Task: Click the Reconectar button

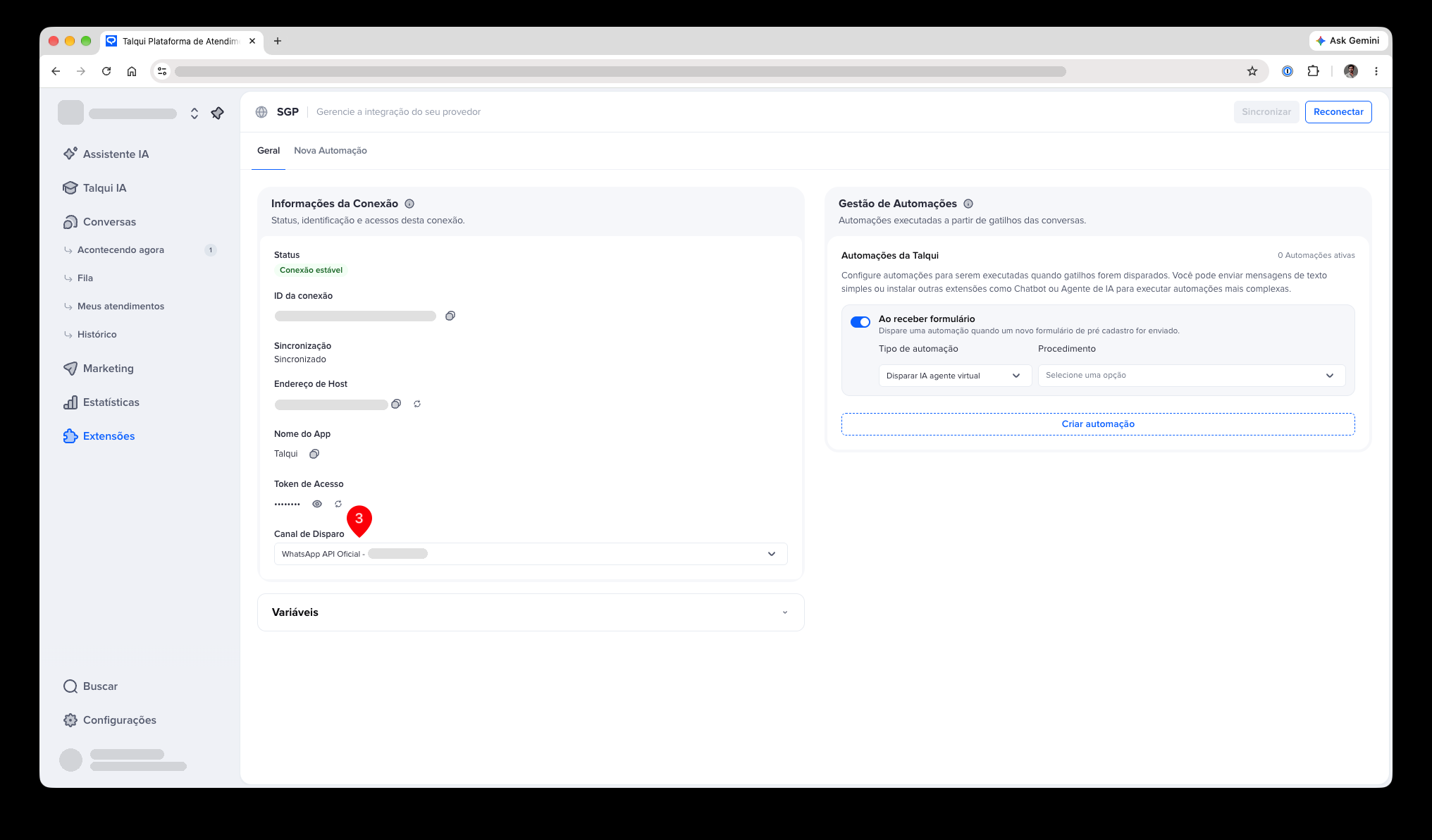Action: 1338,112
